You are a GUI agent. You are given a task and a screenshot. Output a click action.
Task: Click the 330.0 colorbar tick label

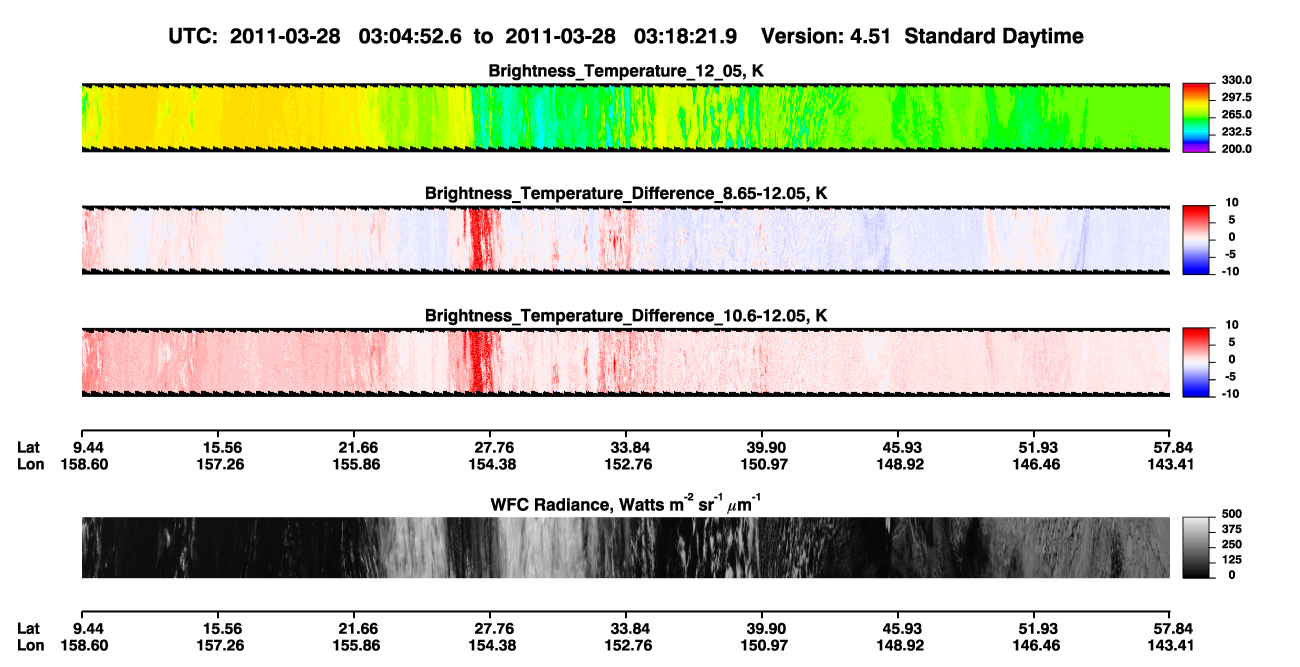(1234, 80)
